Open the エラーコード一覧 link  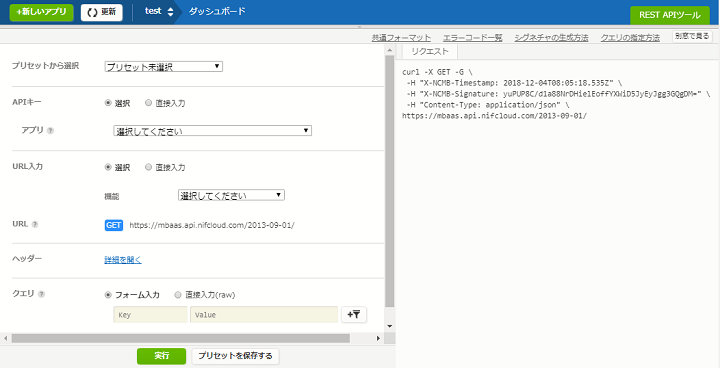click(x=472, y=38)
